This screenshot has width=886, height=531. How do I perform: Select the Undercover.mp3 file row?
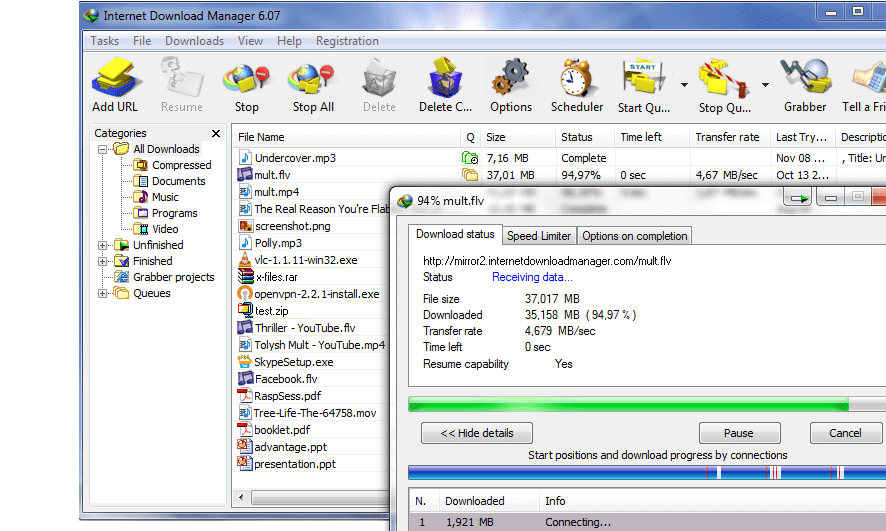pyautogui.click(x=295, y=158)
